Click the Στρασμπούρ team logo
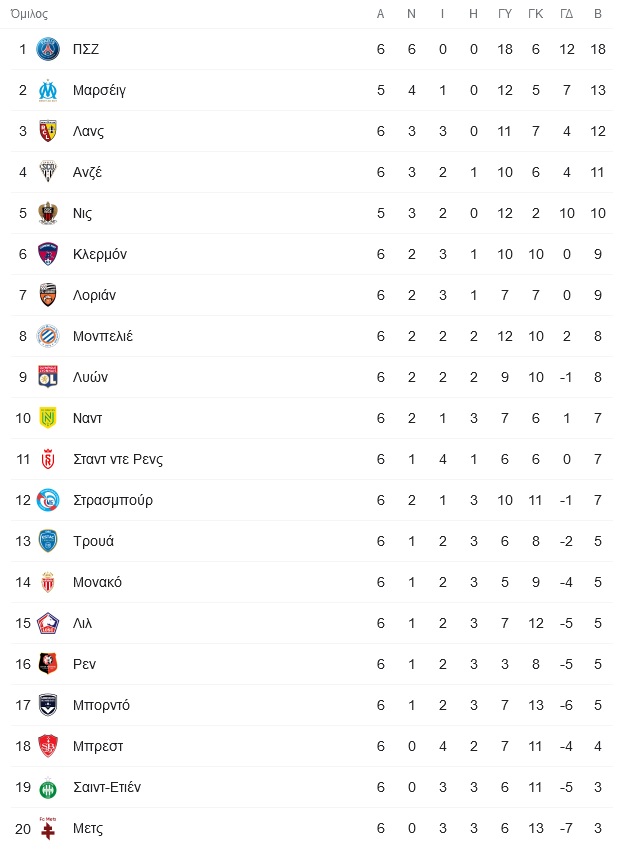 (48, 500)
